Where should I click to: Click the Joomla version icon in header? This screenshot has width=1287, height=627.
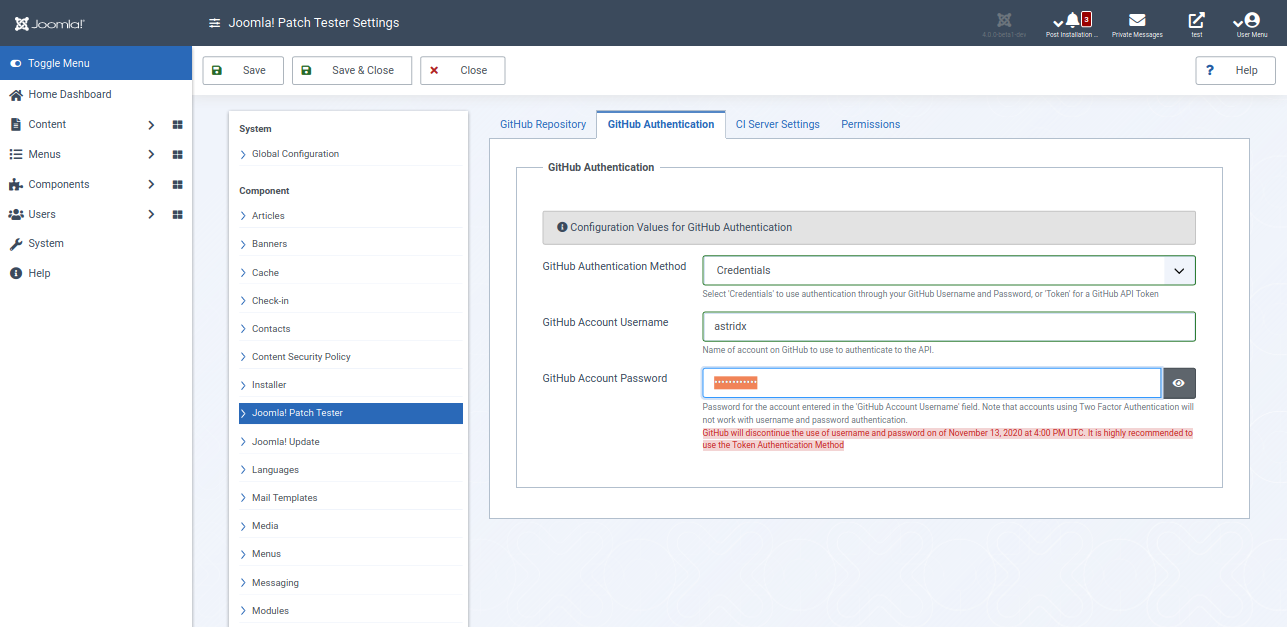1003,20
